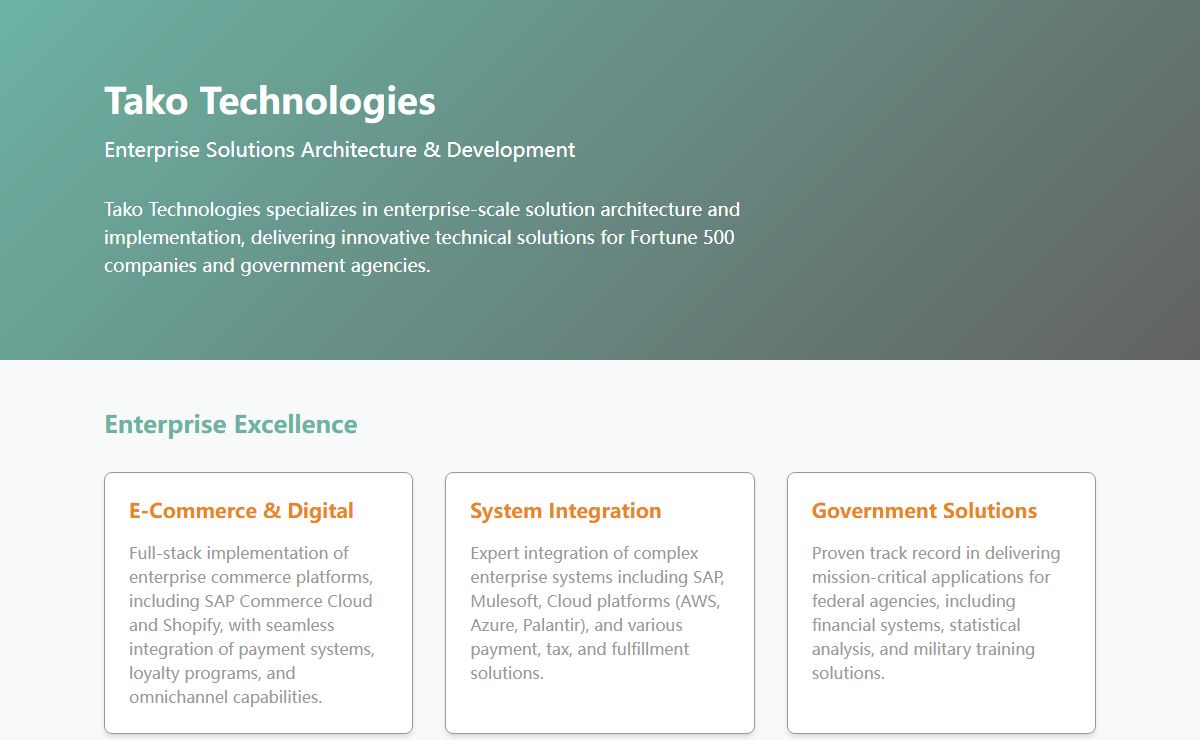Select the Government Solutions card title

(x=924, y=511)
